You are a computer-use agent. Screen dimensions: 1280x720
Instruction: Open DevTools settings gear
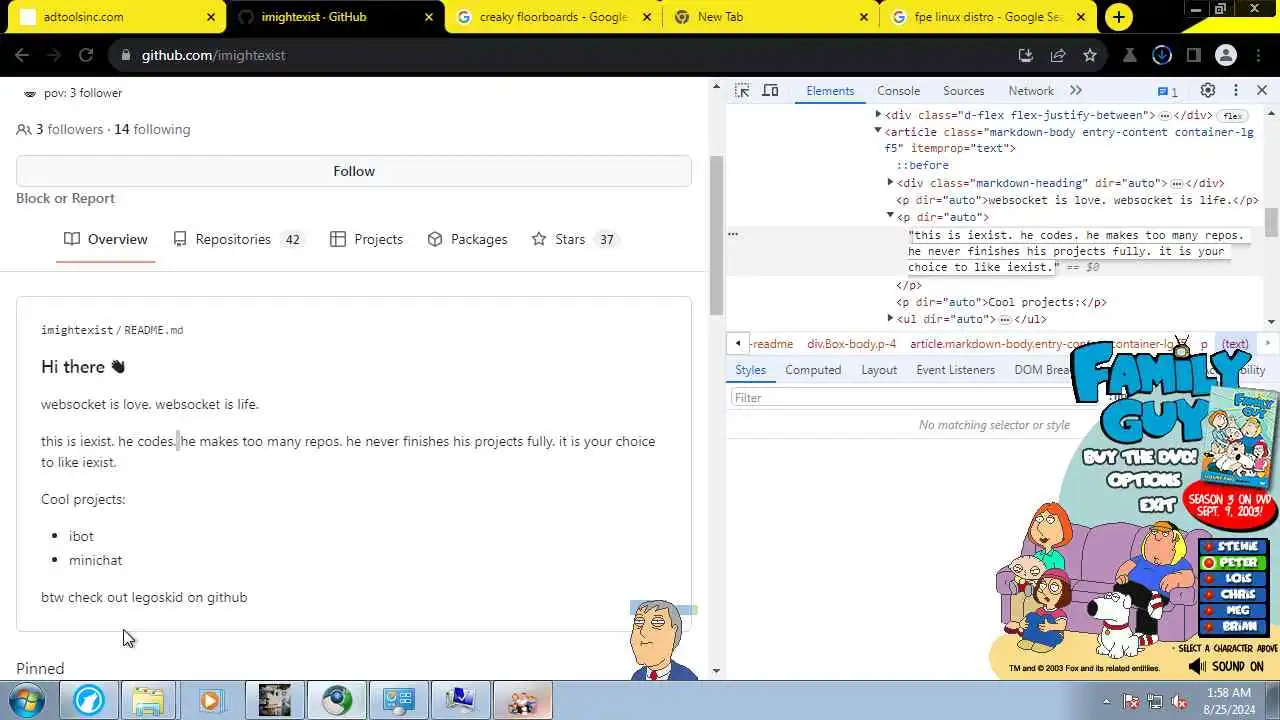point(1208,90)
